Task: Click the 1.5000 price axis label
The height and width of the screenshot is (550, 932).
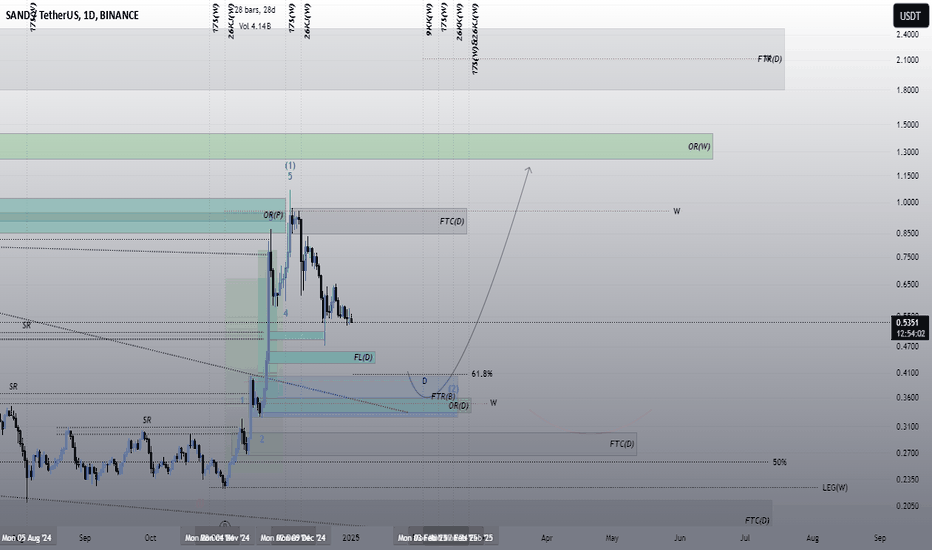Action: [907, 125]
